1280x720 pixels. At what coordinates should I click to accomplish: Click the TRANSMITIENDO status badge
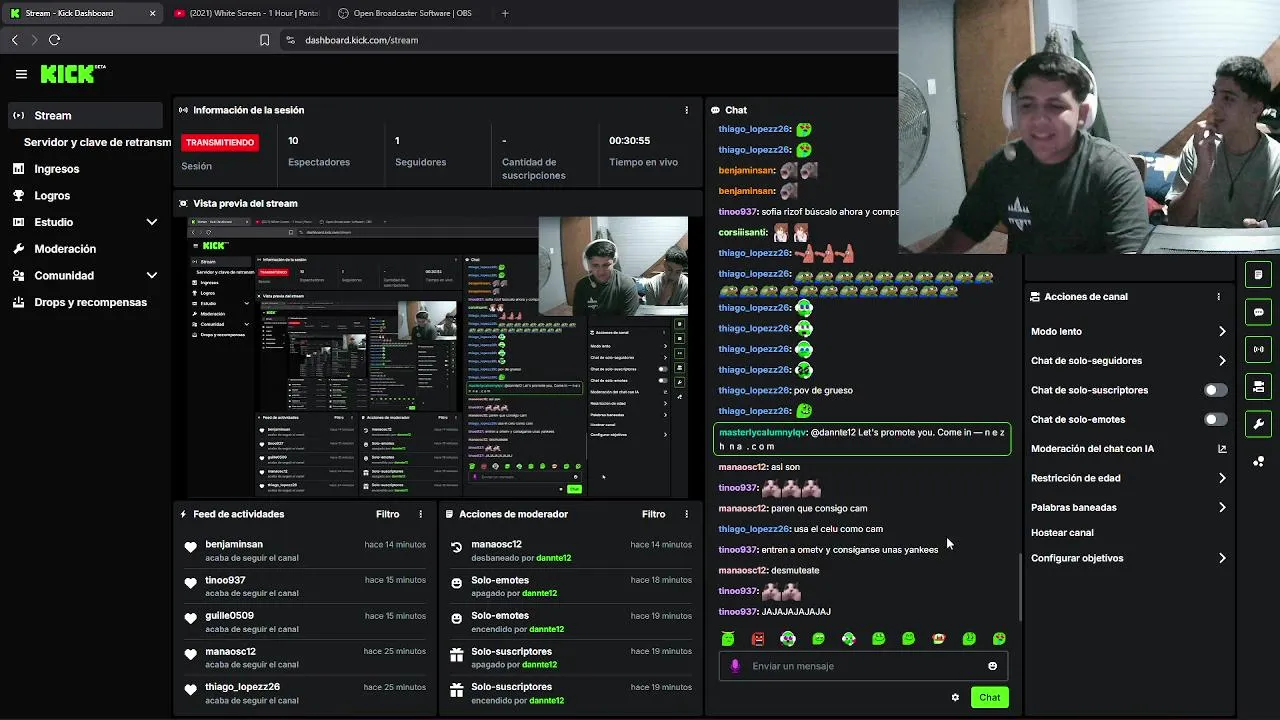tap(220, 142)
